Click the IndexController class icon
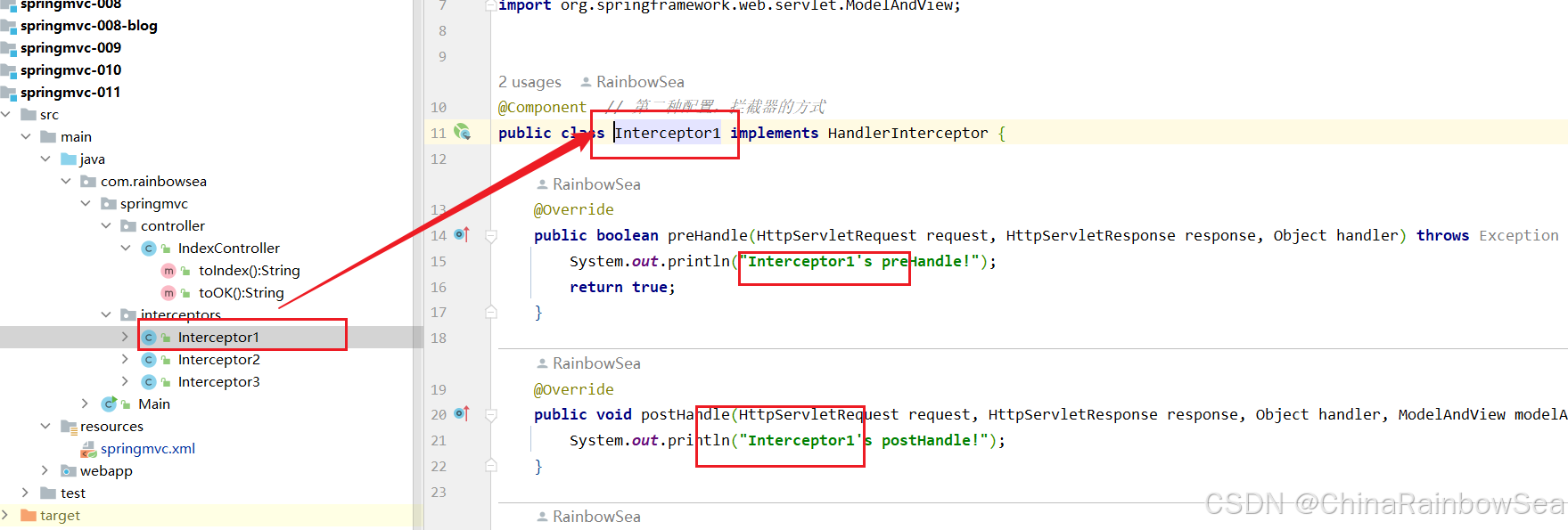1568x530 pixels. [x=149, y=249]
